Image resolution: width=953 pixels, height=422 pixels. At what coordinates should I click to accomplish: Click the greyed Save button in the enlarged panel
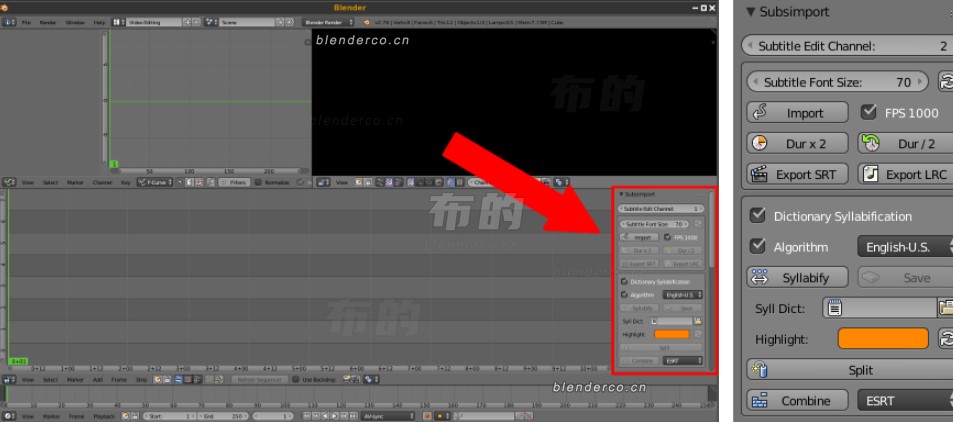pos(905,278)
